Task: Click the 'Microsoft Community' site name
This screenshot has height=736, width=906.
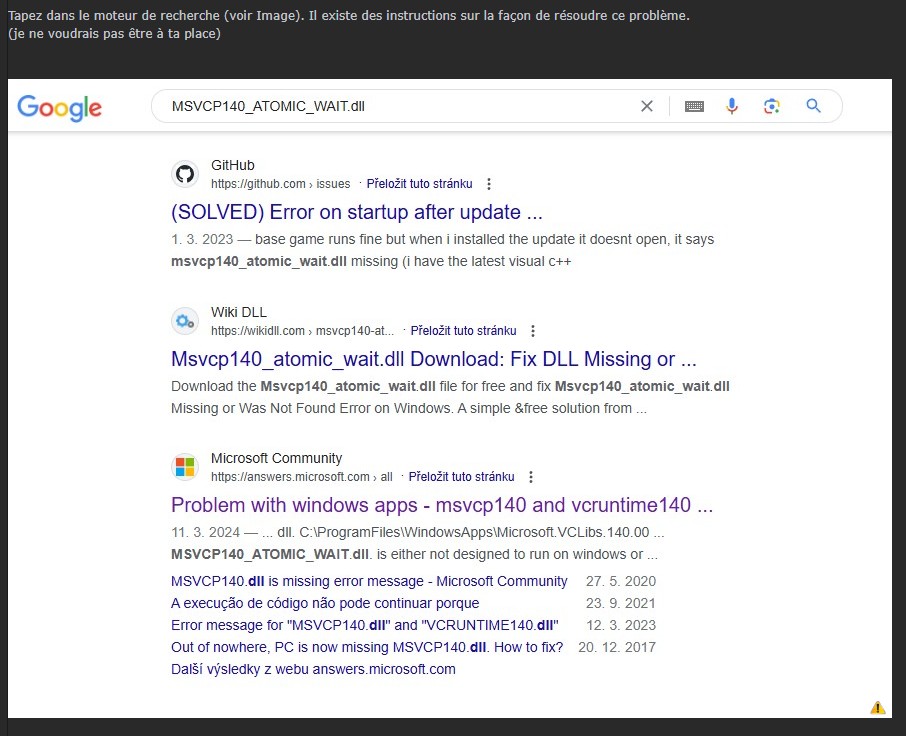Action: (276, 458)
